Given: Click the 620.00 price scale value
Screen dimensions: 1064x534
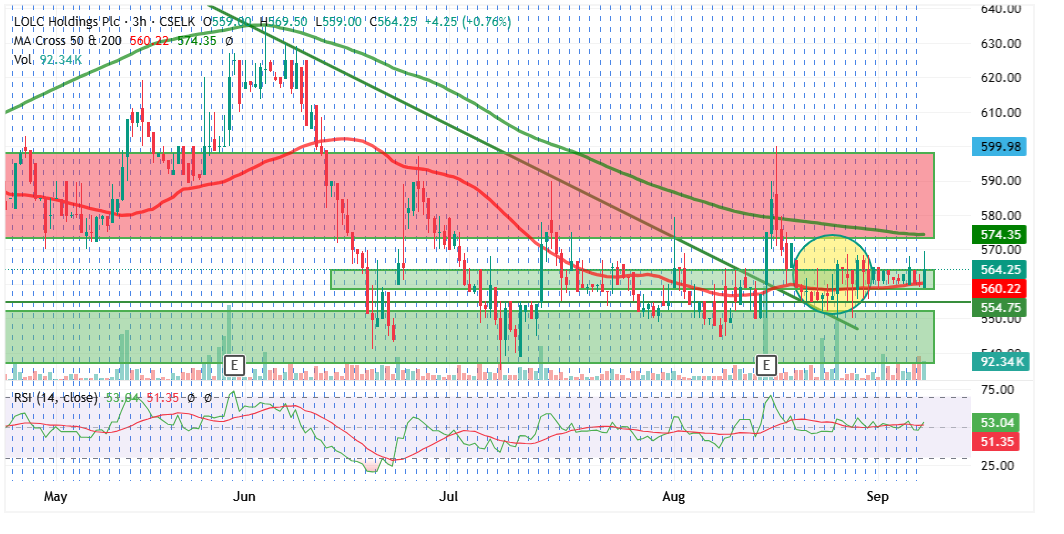Looking at the screenshot, I should coord(1001,77).
